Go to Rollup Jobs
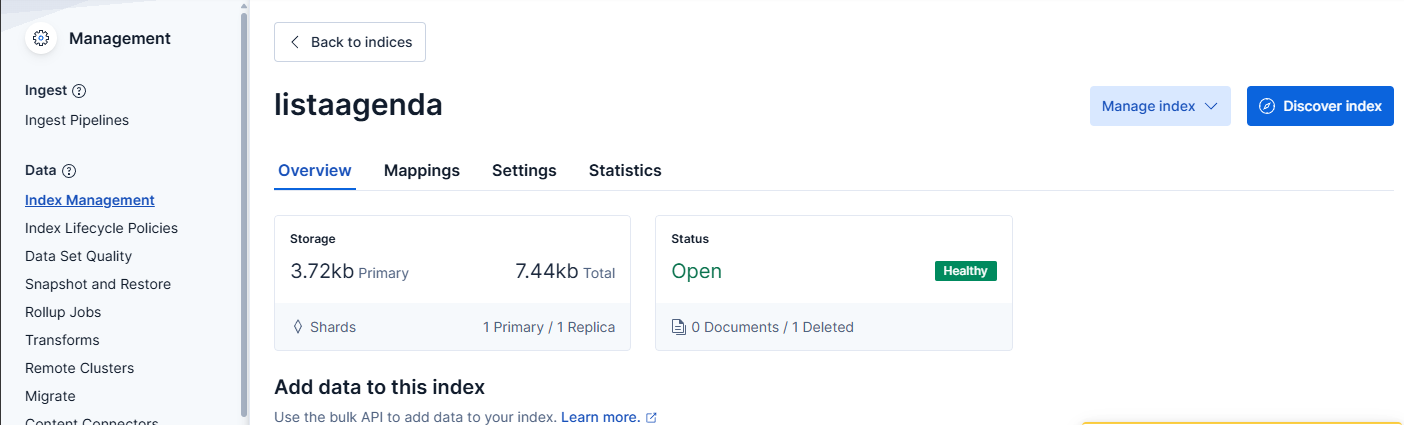The width and height of the screenshot is (1404, 425). tap(62, 312)
